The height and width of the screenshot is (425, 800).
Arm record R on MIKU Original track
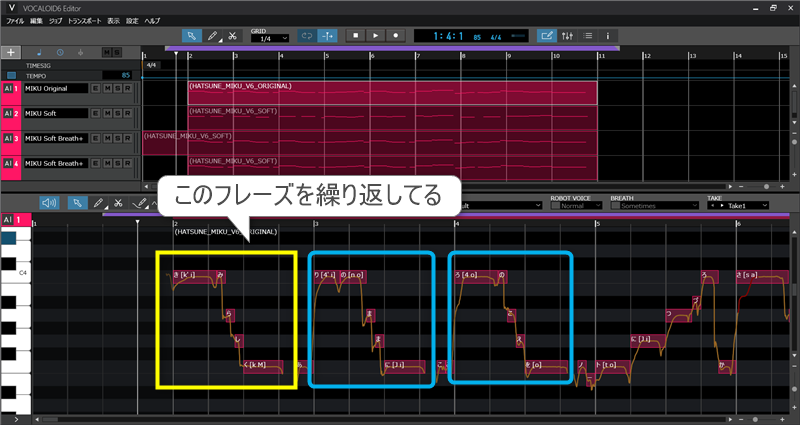click(128, 88)
